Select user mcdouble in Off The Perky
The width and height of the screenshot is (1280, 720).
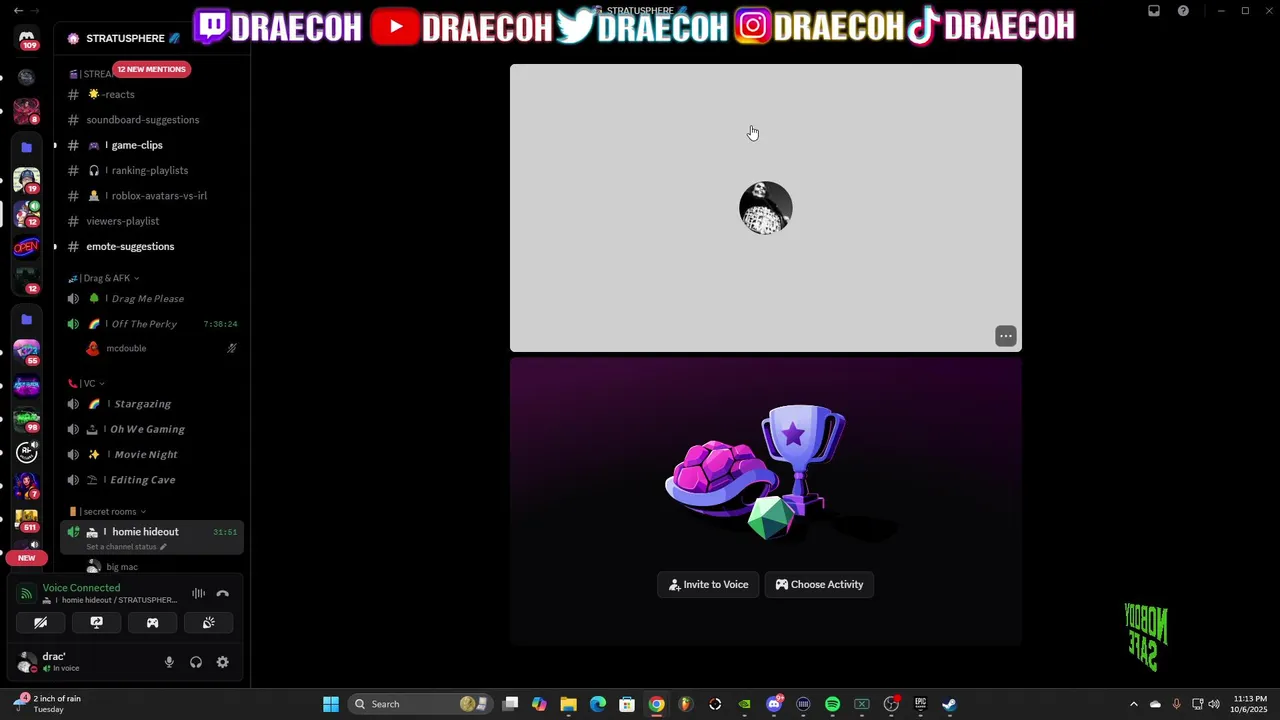160,348
